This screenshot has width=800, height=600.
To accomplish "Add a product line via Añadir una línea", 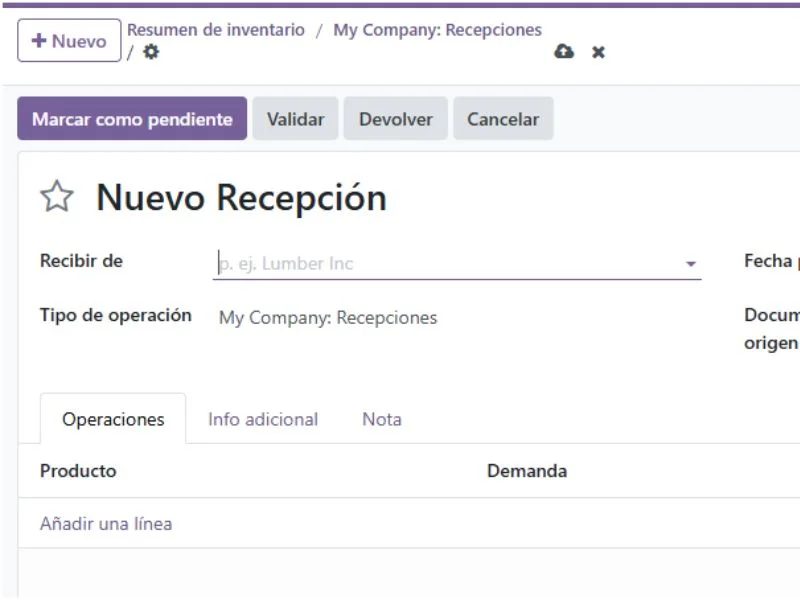I will coord(105,523).
